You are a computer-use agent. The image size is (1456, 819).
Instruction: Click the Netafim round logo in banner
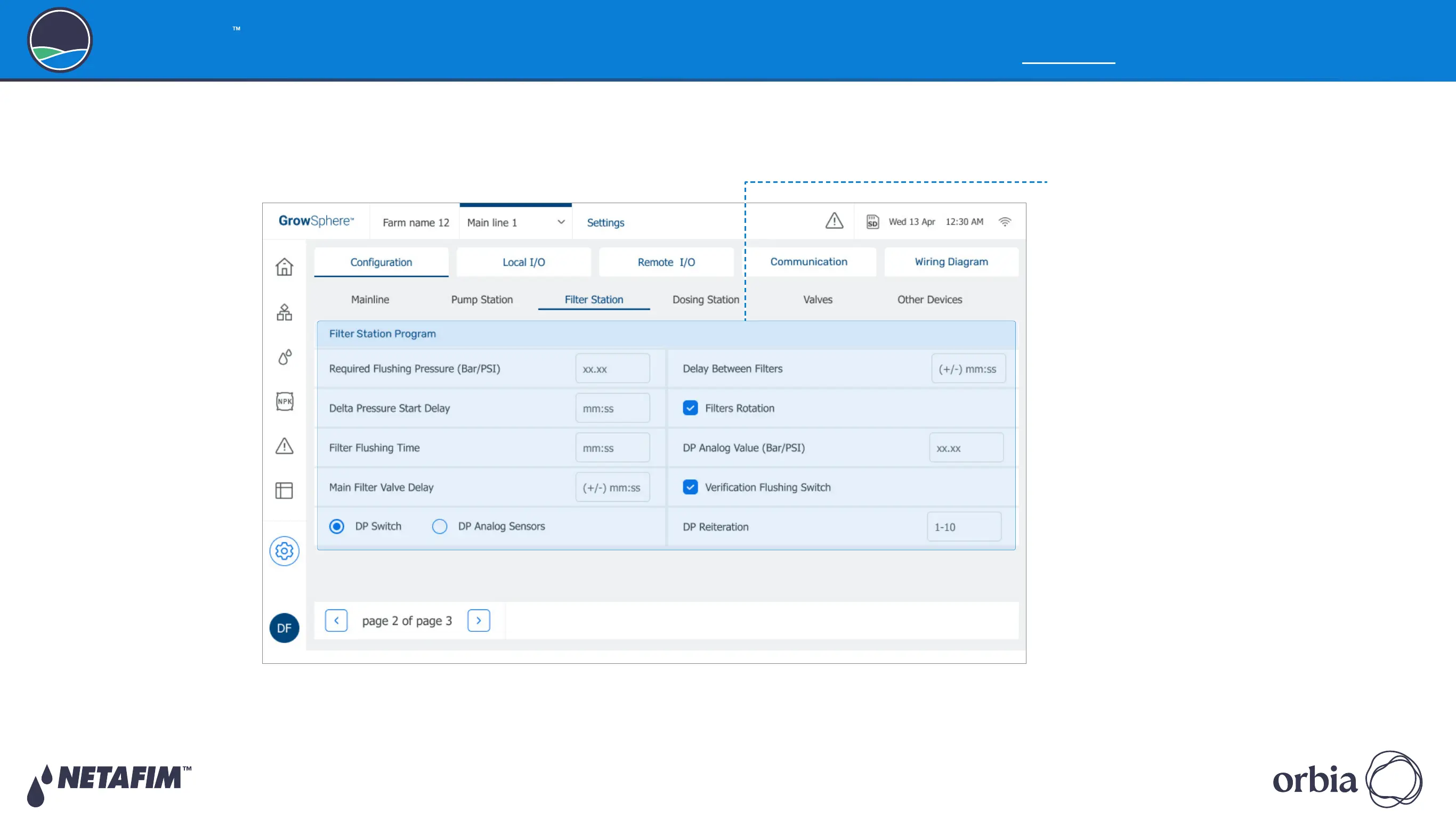coord(60,40)
